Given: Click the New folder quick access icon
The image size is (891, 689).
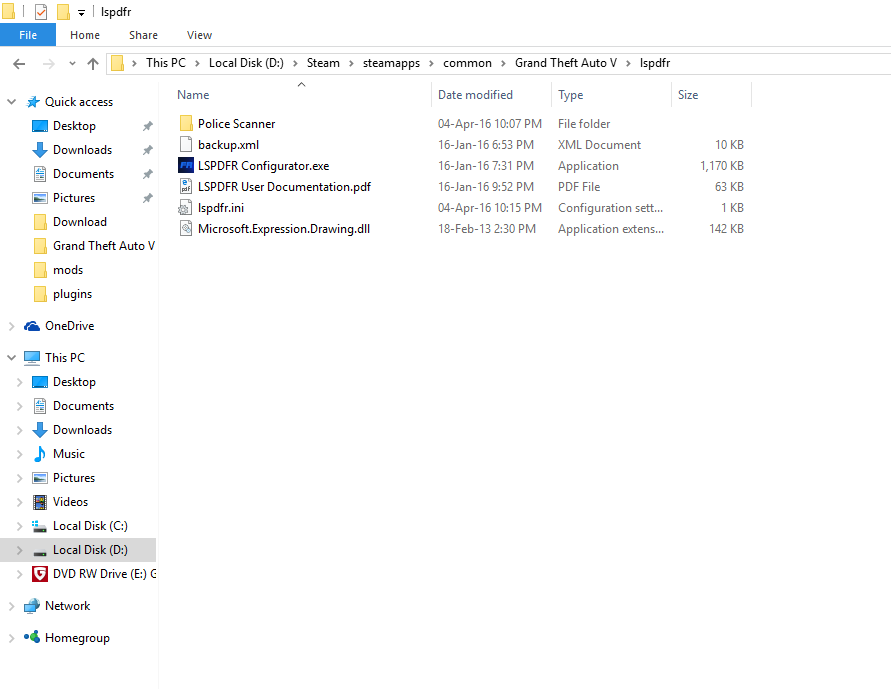Looking at the screenshot, I should tap(63, 11).
